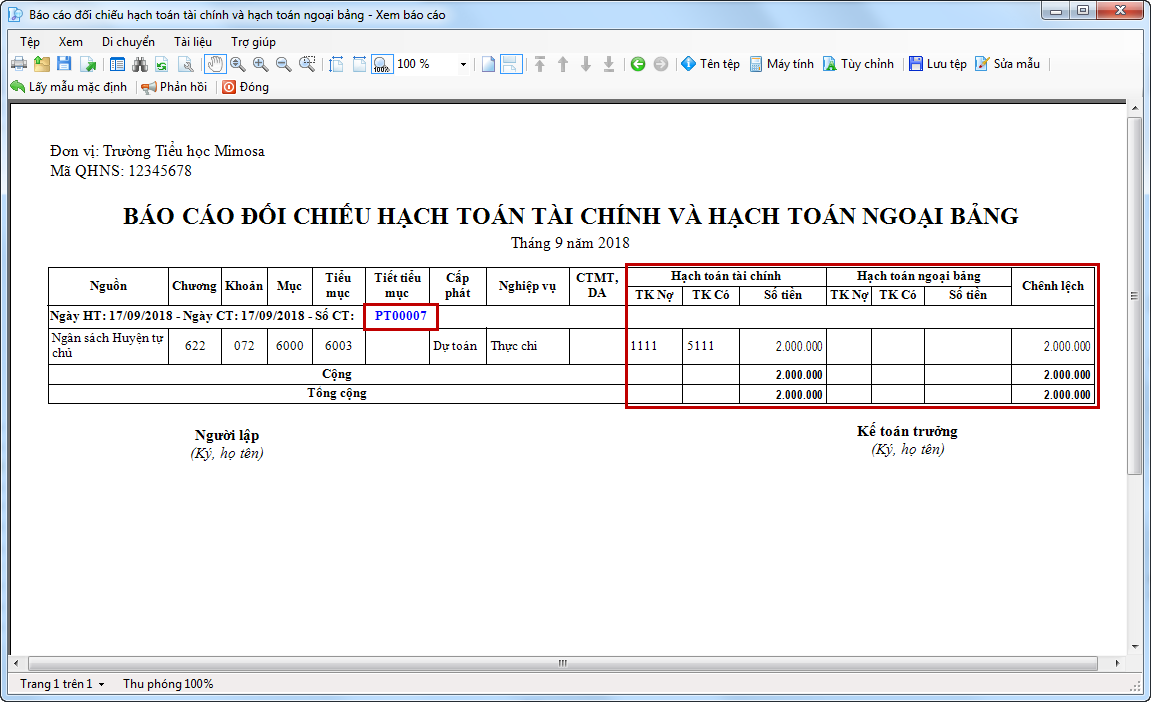Expand the Trang 1 trên 1 page selector
Screen dimensions: 1151x702
click(x=62, y=684)
